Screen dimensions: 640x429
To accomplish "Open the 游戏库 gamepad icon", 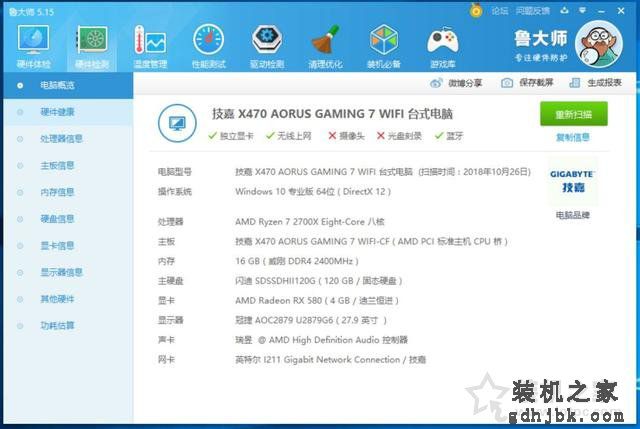I will [442, 47].
